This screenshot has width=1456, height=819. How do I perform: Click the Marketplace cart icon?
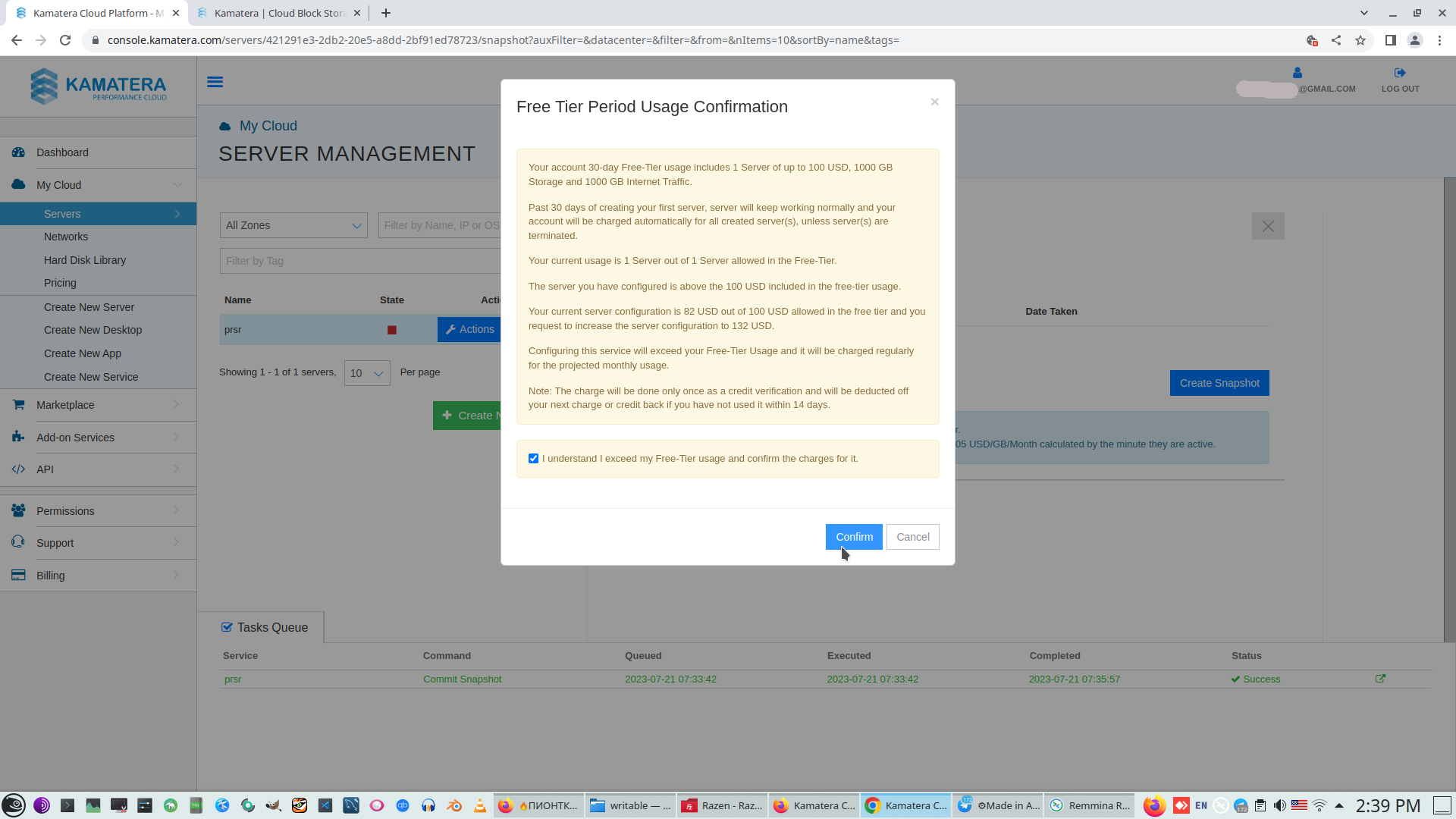[19, 405]
